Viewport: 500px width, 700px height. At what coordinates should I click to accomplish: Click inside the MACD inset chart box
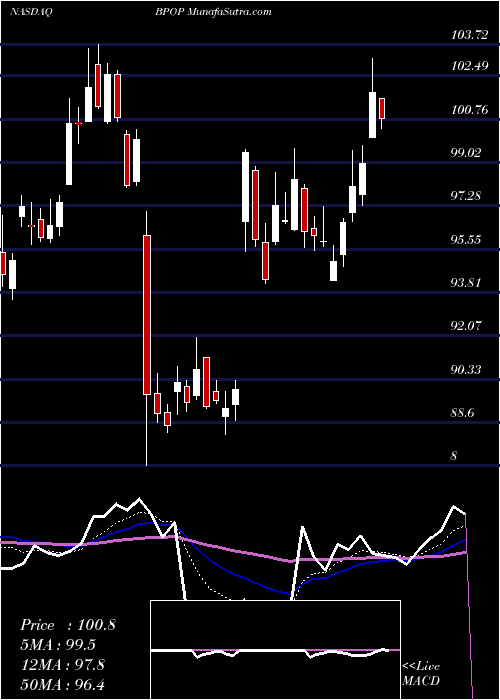click(275, 650)
